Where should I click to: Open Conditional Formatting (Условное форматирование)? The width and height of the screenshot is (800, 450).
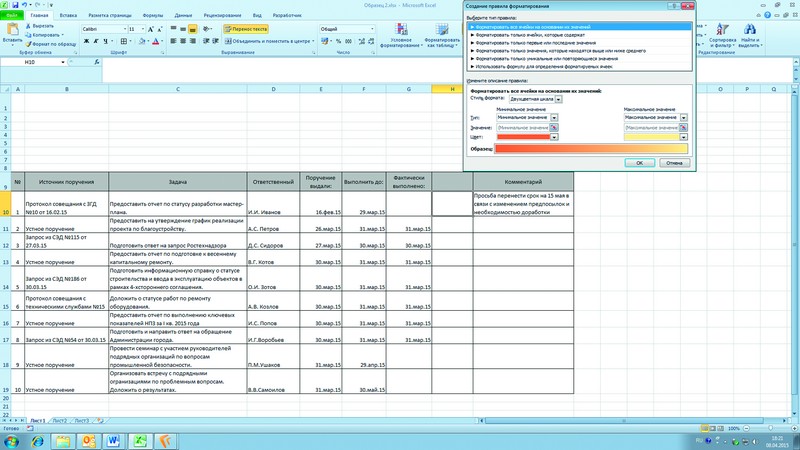[401, 35]
